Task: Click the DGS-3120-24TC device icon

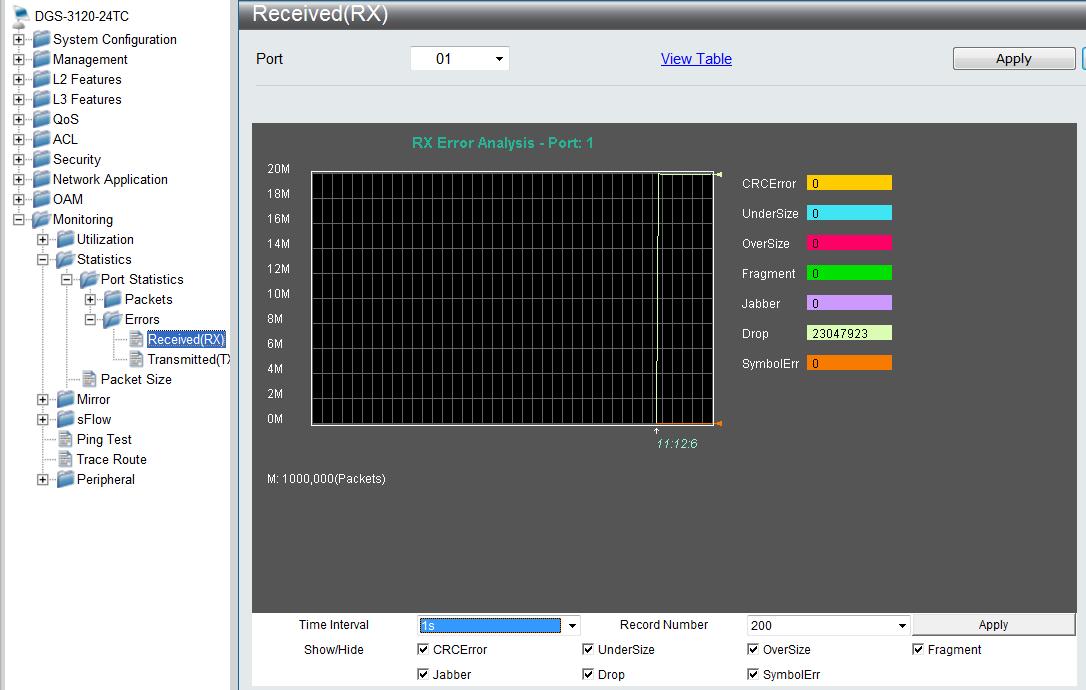Action: click(20, 16)
